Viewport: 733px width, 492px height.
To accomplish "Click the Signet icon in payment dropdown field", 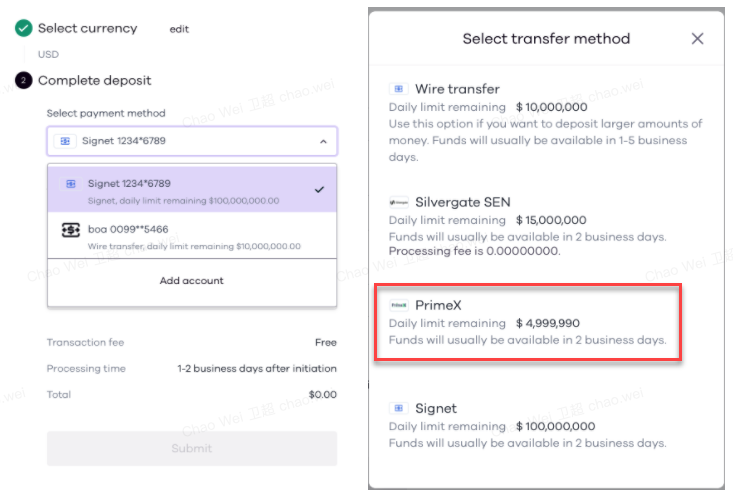I will coord(65,141).
